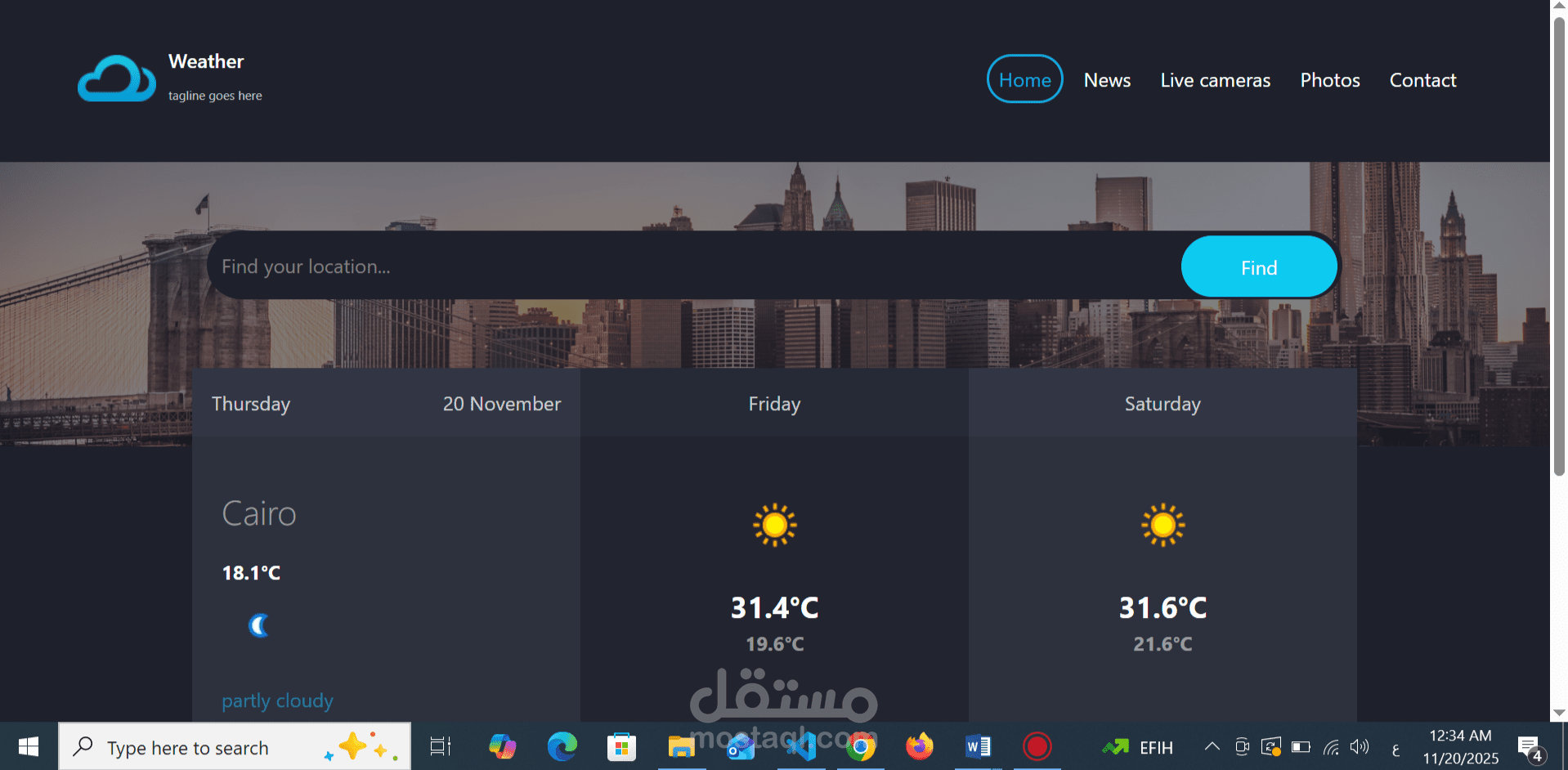Open Microsoft Edge from the taskbar

click(x=562, y=746)
